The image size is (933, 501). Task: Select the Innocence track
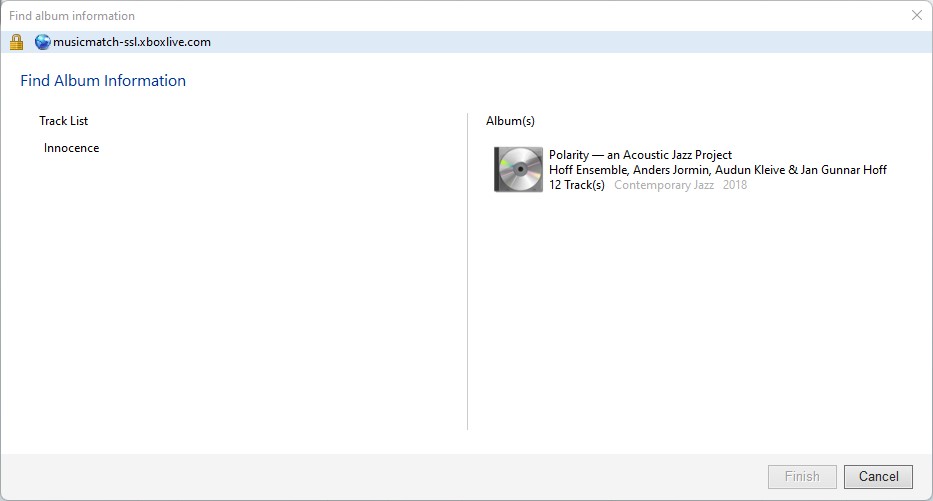pyautogui.click(x=71, y=148)
